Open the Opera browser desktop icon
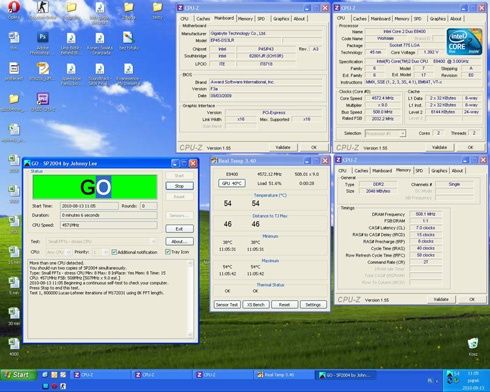This screenshot has height=392, width=490. [13, 7]
